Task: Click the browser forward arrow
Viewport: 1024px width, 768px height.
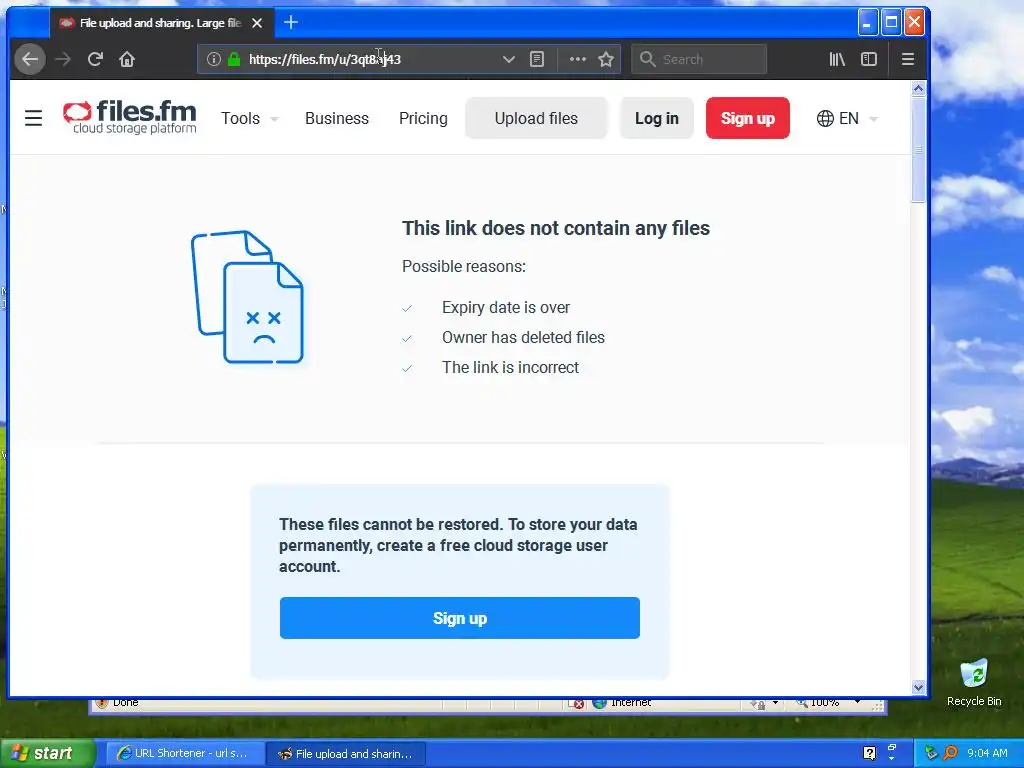Action: pyautogui.click(x=63, y=59)
